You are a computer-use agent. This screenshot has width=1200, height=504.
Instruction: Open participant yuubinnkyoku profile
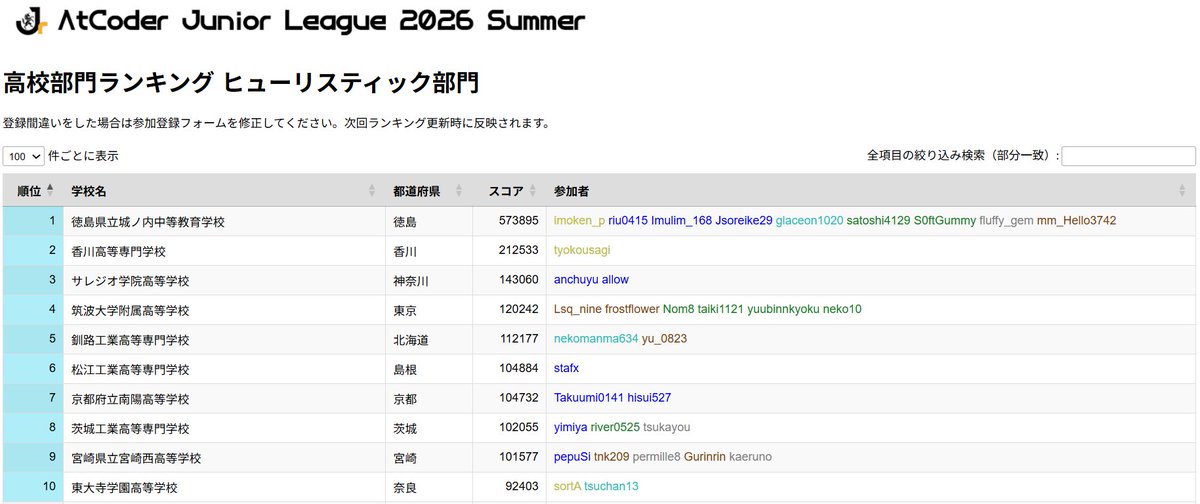[x=783, y=309]
